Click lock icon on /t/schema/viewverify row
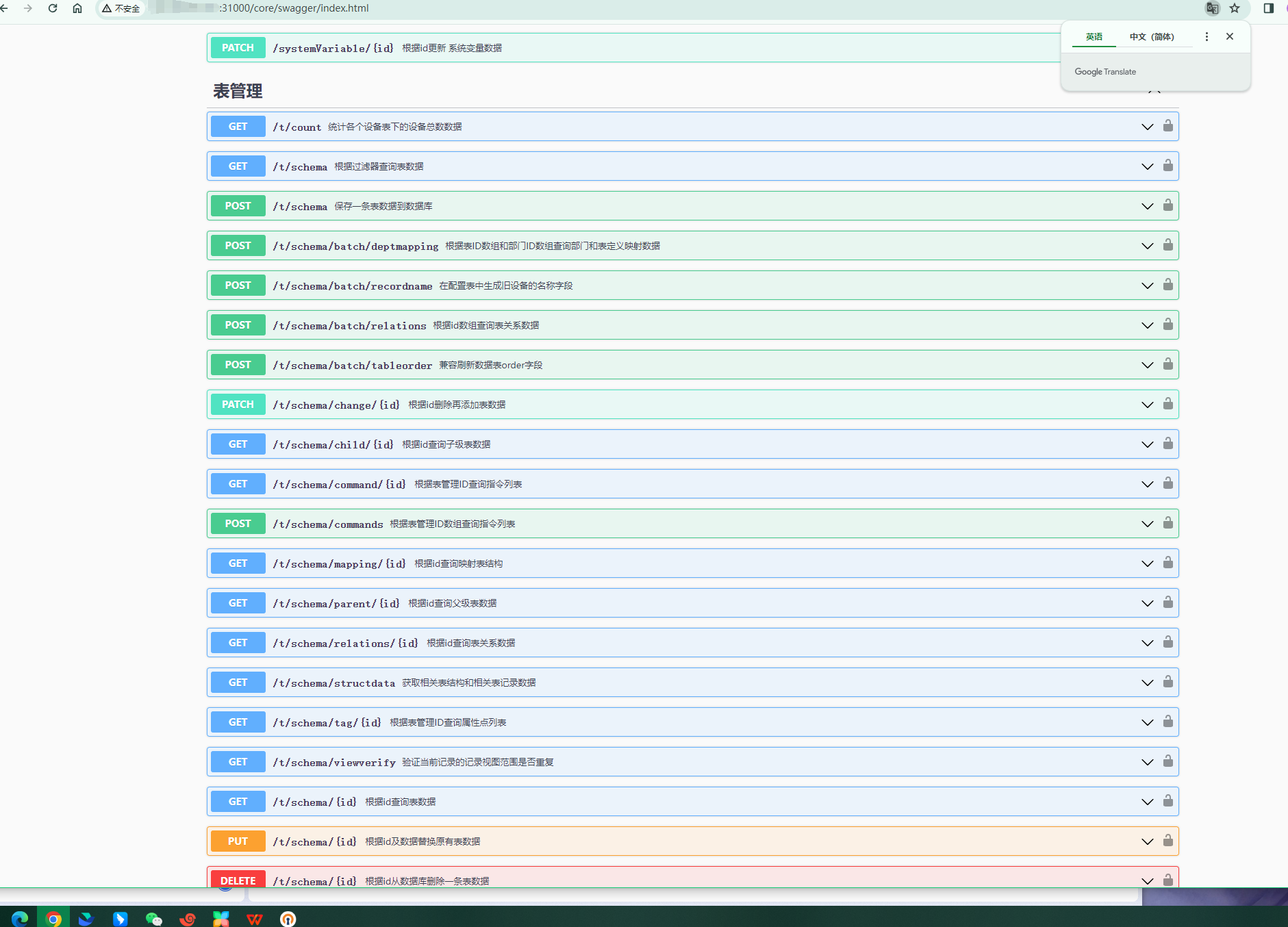The image size is (1288, 927). point(1168,761)
